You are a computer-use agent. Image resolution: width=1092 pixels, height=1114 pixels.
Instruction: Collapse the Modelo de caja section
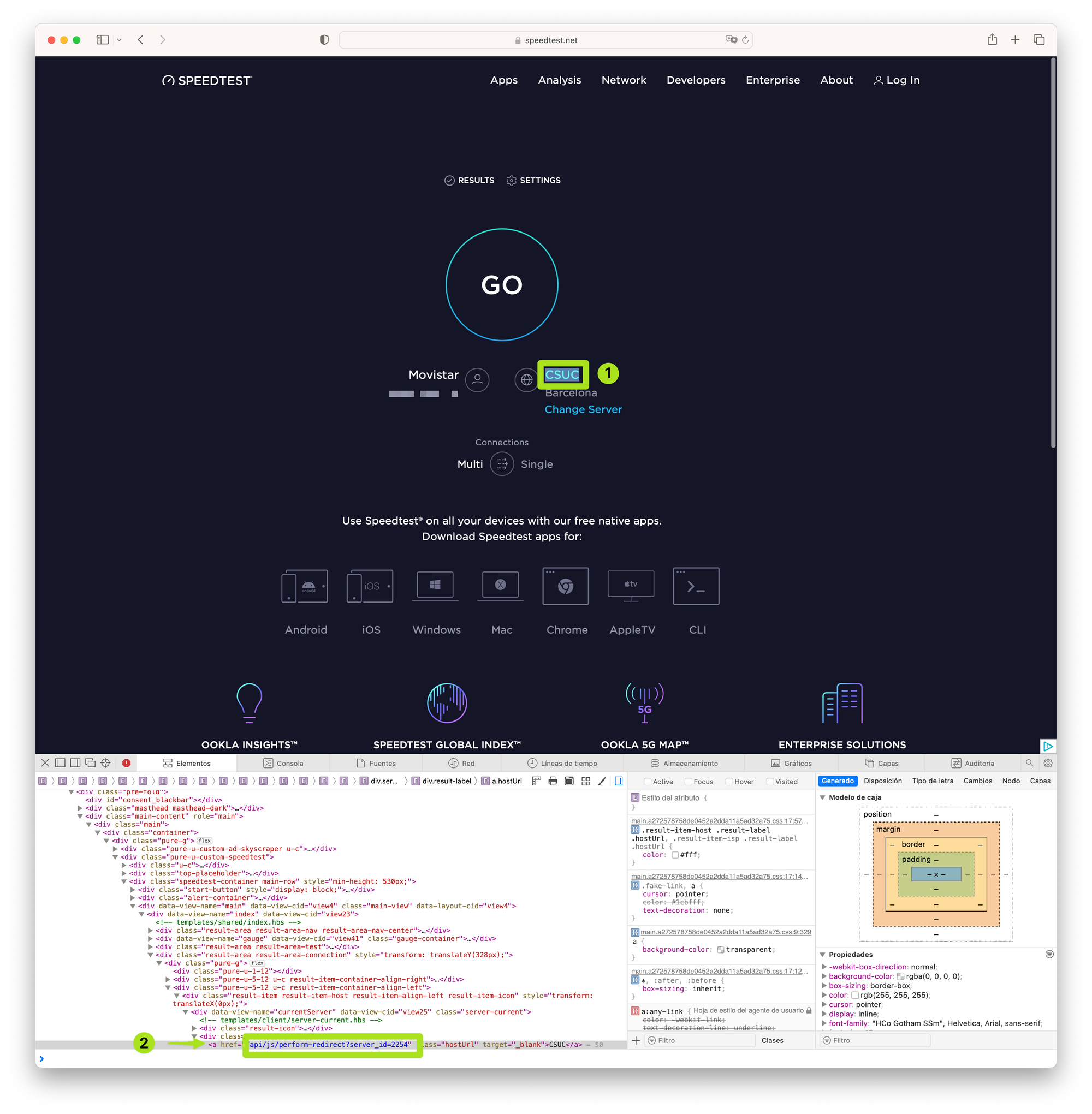tap(822, 797)
